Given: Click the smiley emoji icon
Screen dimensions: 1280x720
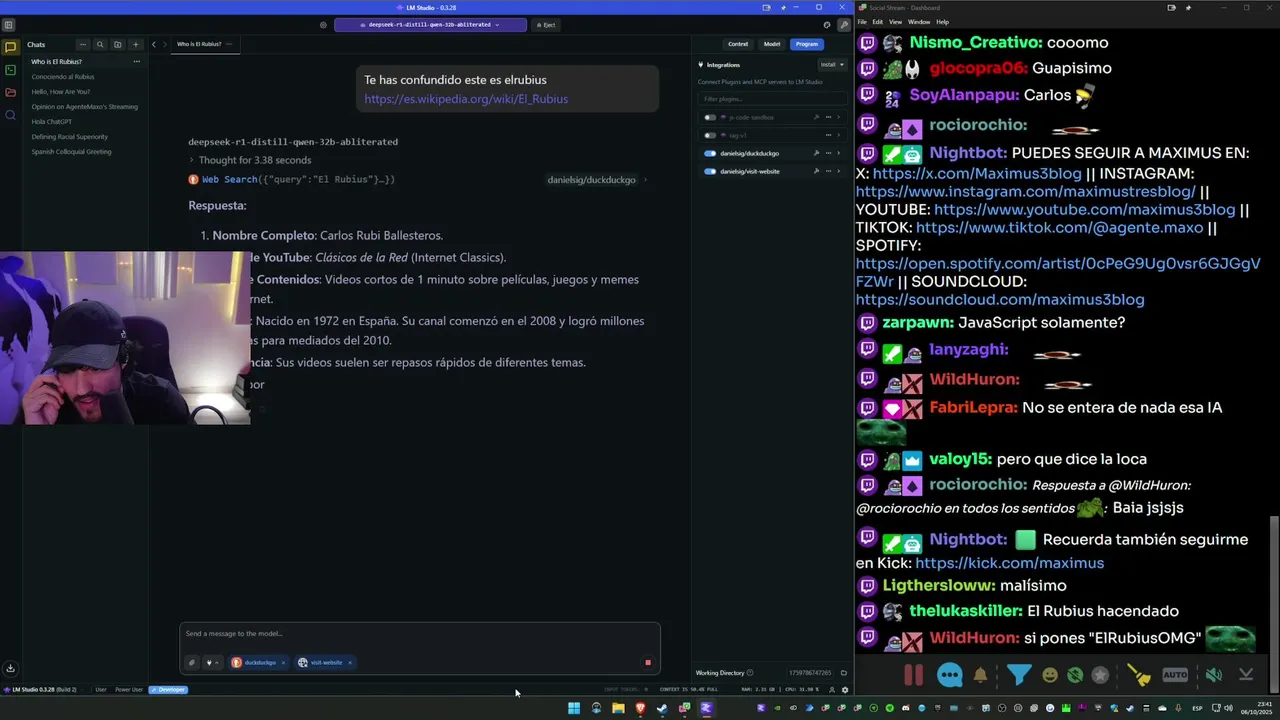Looking at the screenshot, I should pos(1049,675).
